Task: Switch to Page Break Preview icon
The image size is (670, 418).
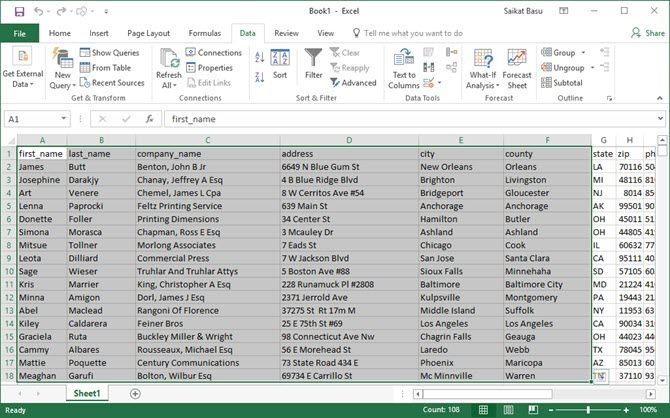Action: (533, 409)
